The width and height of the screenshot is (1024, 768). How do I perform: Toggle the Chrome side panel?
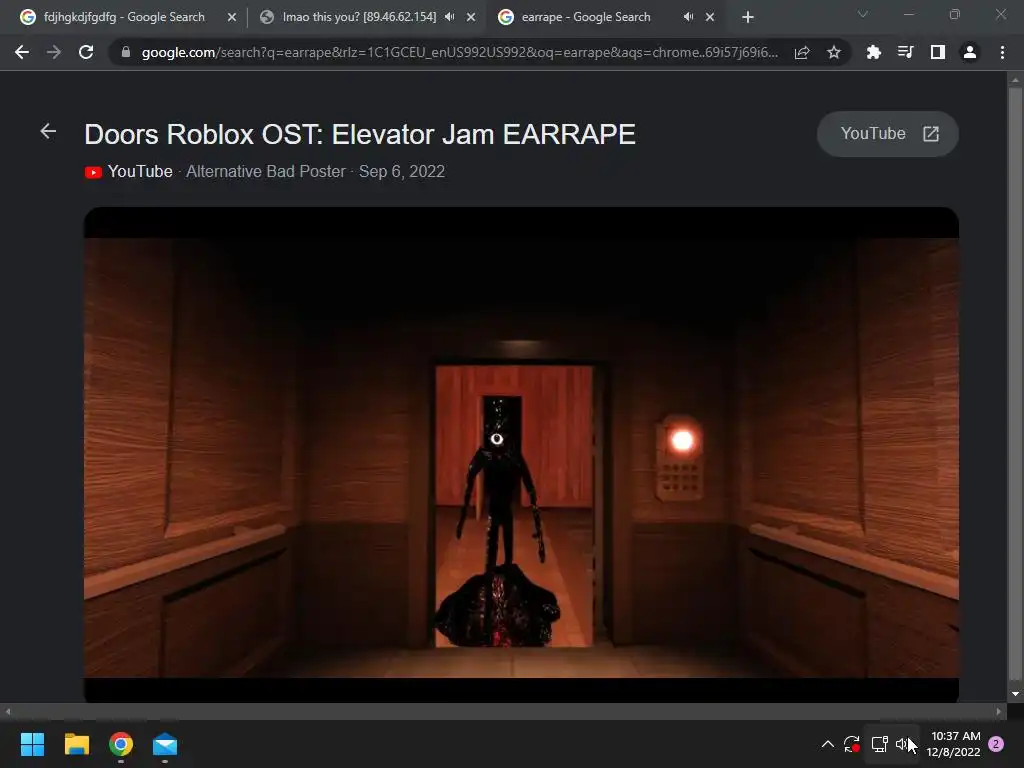pos(938,52)
